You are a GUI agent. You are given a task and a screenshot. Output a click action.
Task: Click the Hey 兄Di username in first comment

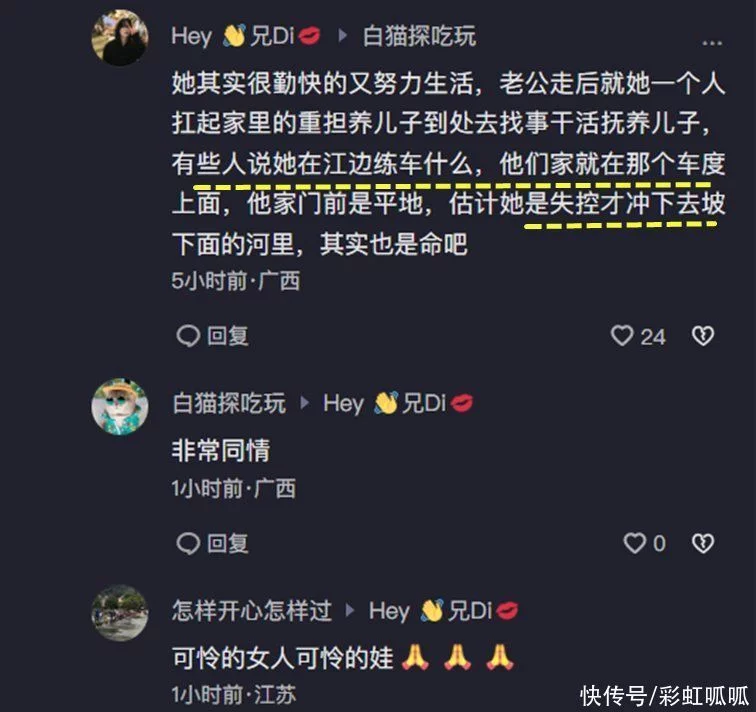pos(245,36)
